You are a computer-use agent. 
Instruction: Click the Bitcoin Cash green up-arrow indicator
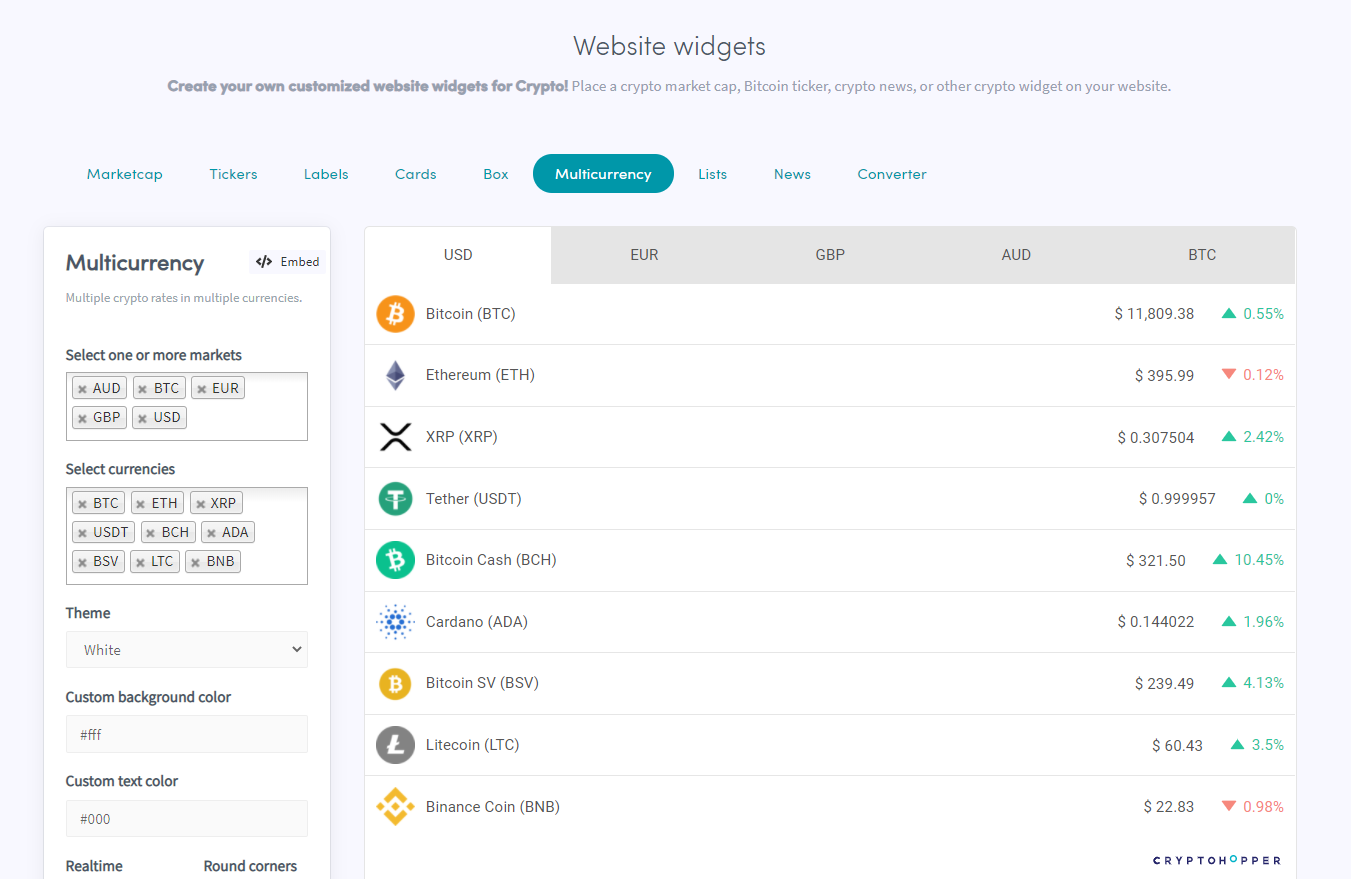click(1220, 559)
